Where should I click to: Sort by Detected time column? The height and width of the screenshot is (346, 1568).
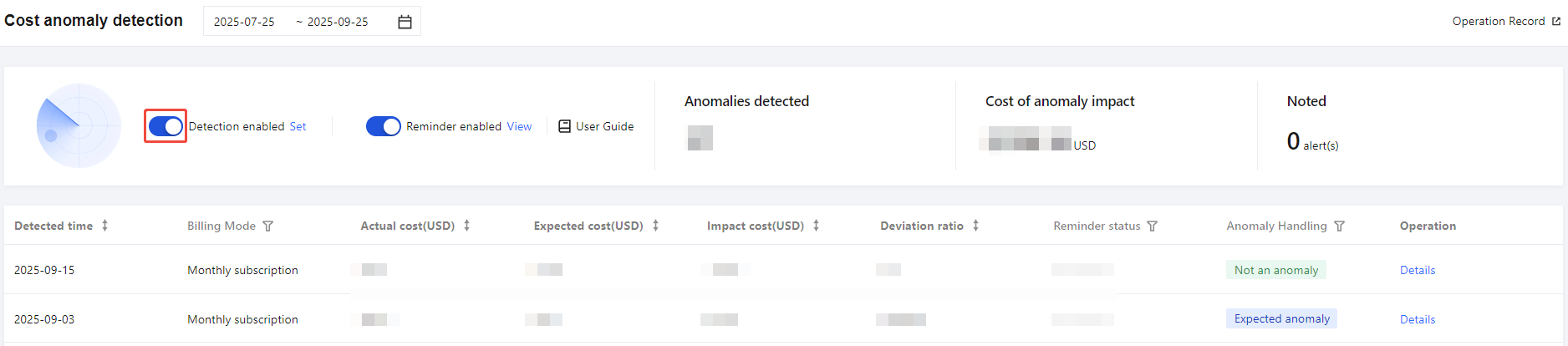(x=104, y=226)
